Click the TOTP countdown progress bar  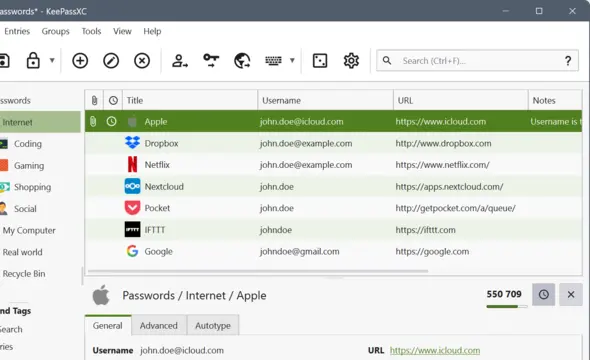coord(506,307)
